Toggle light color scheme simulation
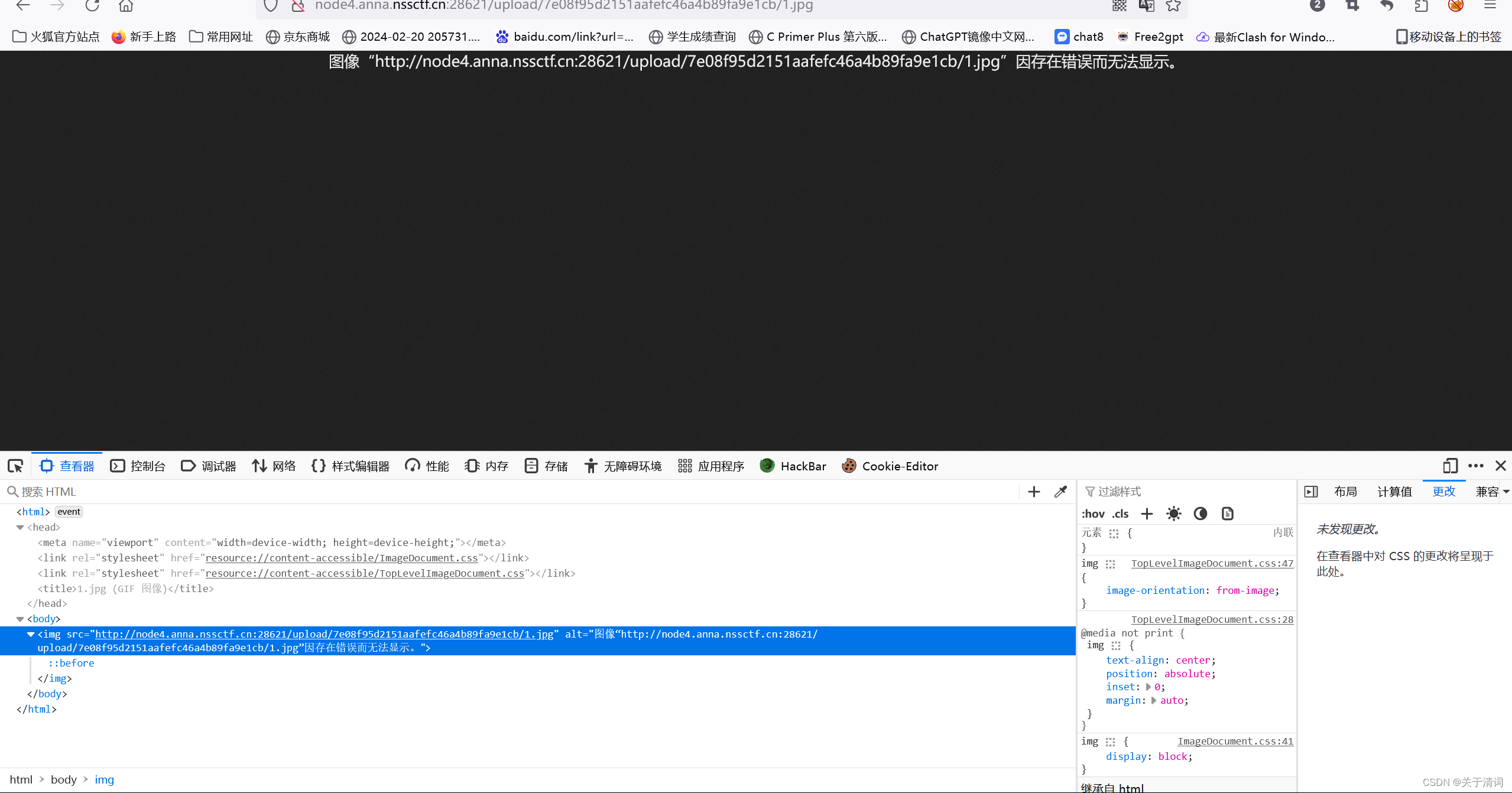1512x793 pixels. pyautogui.click(x=1174, y=513)
